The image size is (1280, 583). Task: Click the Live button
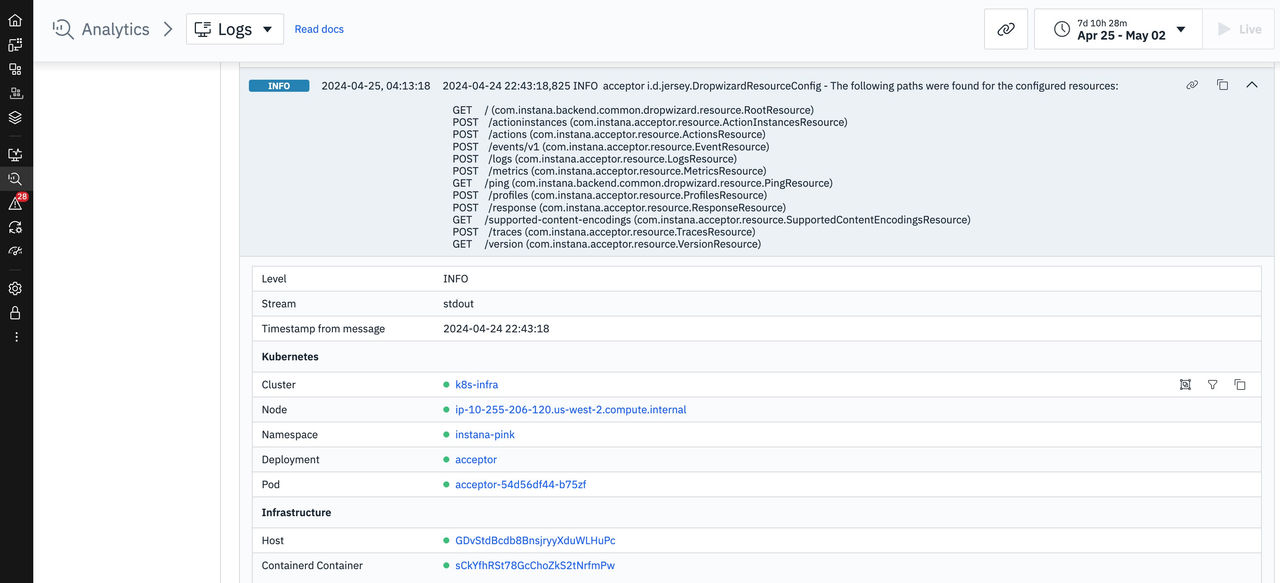[1239, 29]
